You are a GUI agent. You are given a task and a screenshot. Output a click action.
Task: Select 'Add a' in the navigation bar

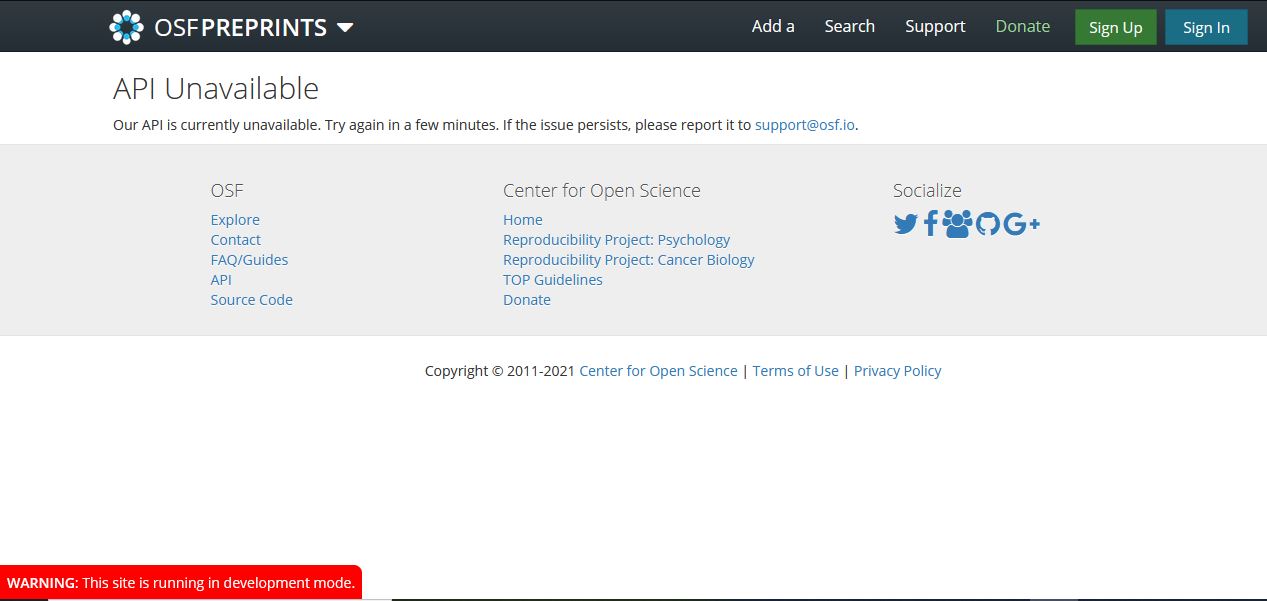[773, 26]
